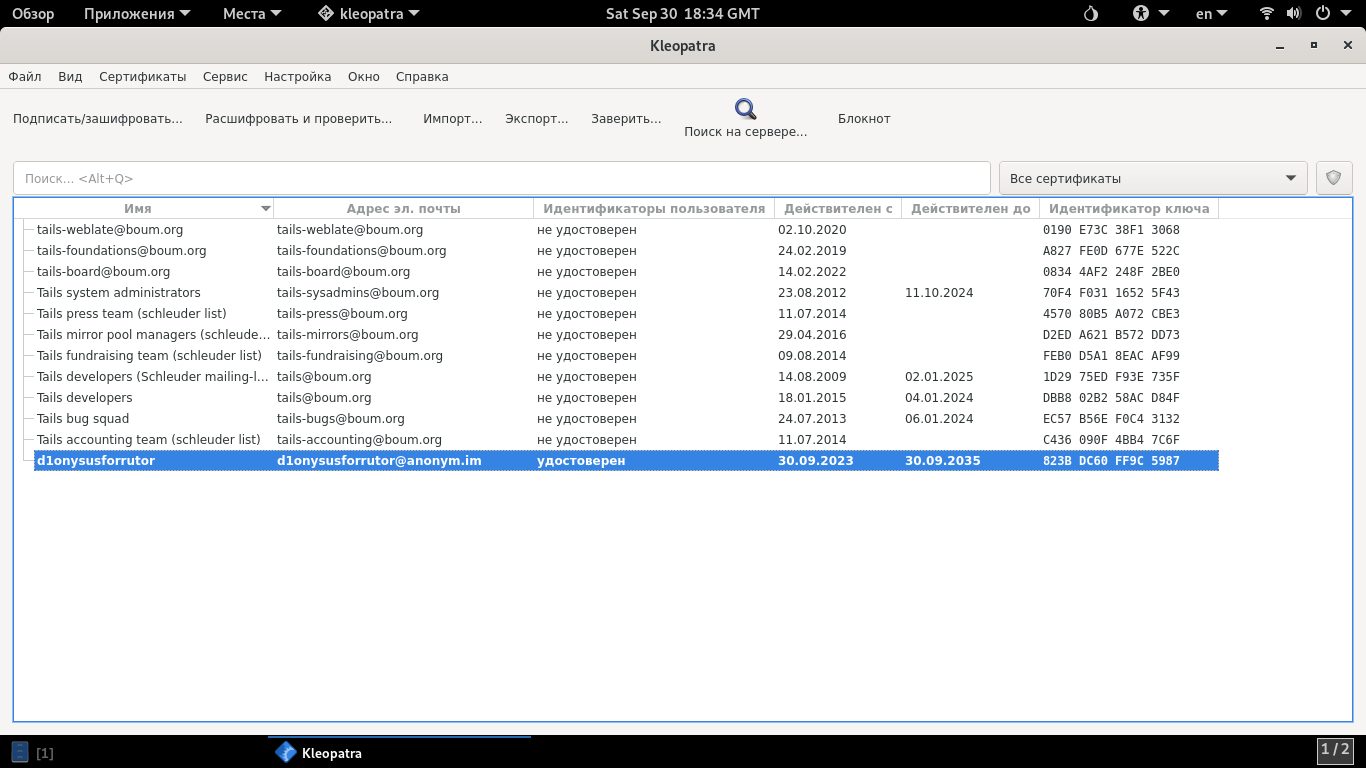Click the power icon in the top bar
The height and width of the screenshot is (768, 1366).
(1322, 14)
